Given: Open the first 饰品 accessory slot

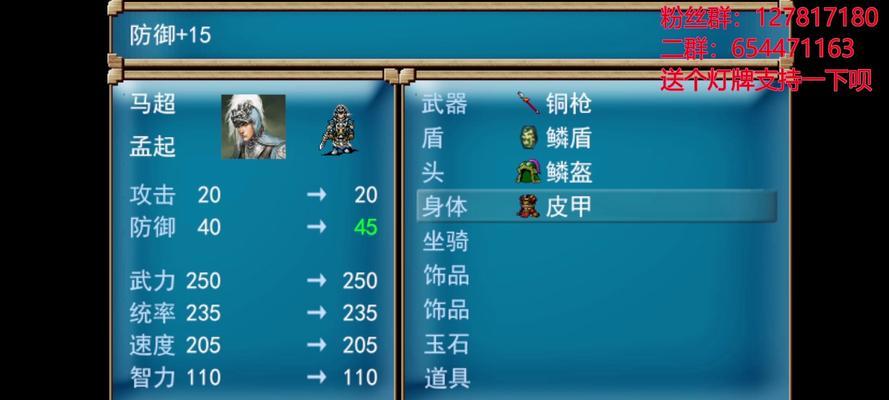Looking at the screenshot, I should tap(596, 275).
